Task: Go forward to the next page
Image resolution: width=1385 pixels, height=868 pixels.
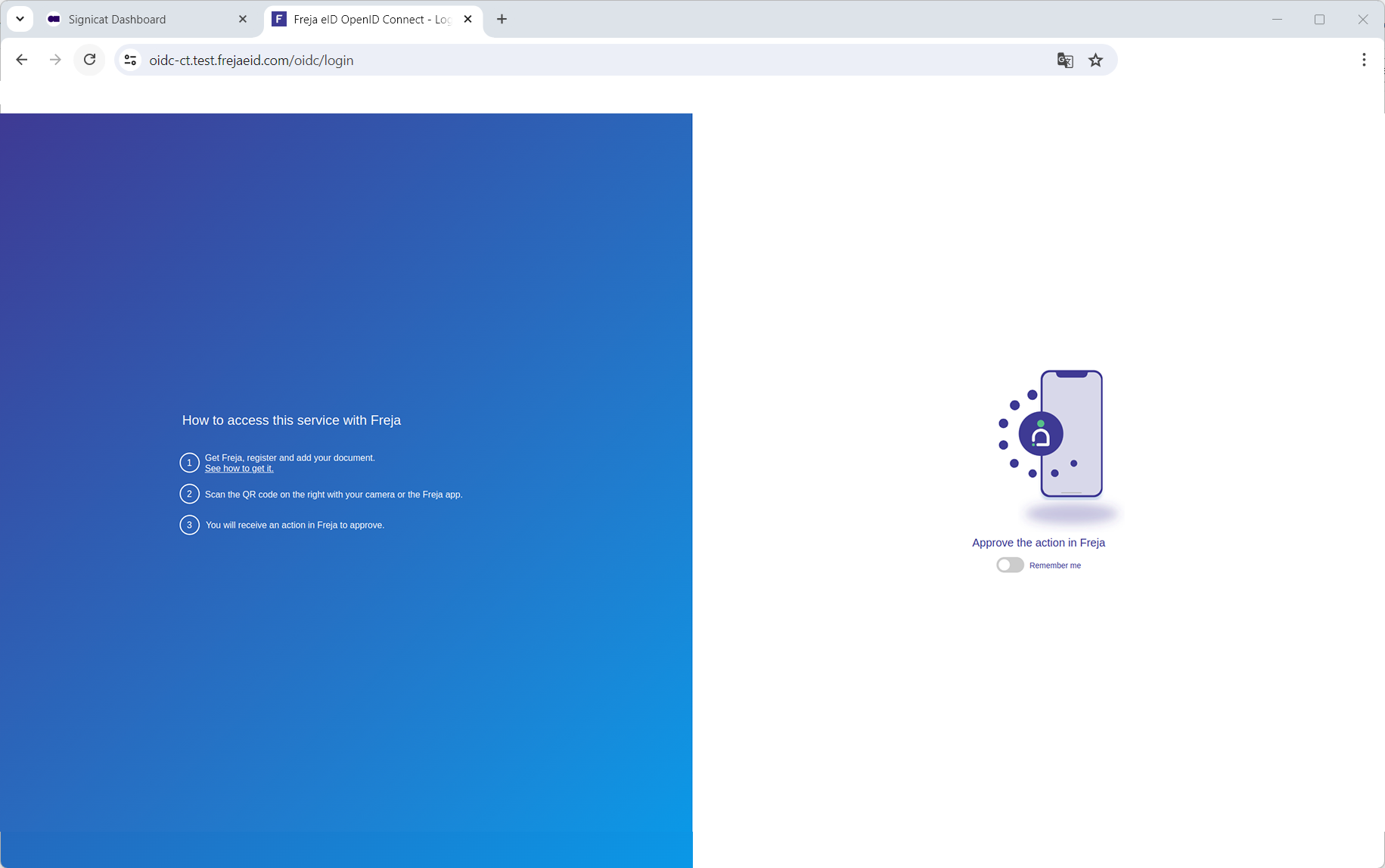Action: 55,60
